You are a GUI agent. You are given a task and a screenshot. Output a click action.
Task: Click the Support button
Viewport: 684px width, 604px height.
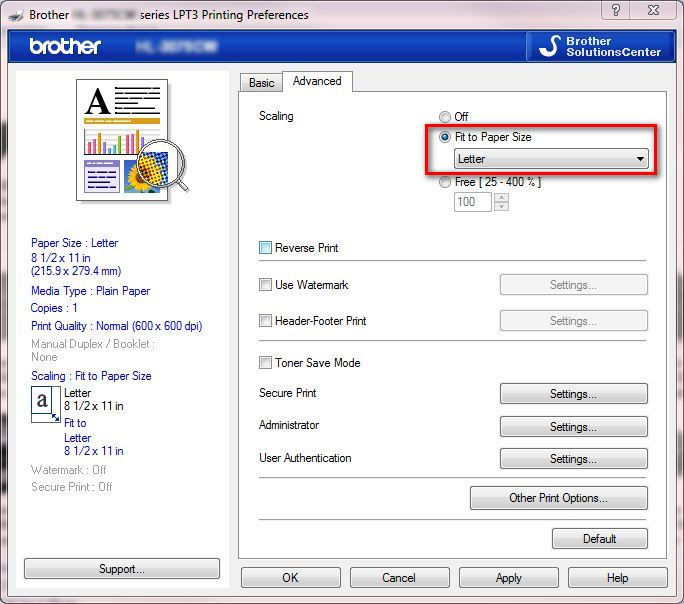point(122,569)
